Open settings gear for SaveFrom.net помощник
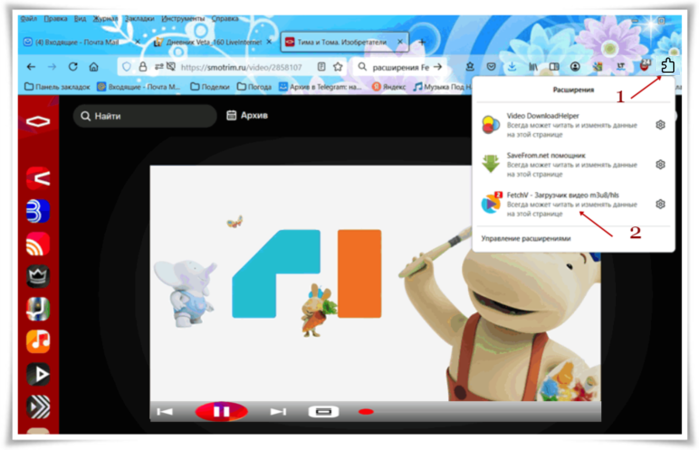This screenshot has width=699, height=450. click(660, 165)
